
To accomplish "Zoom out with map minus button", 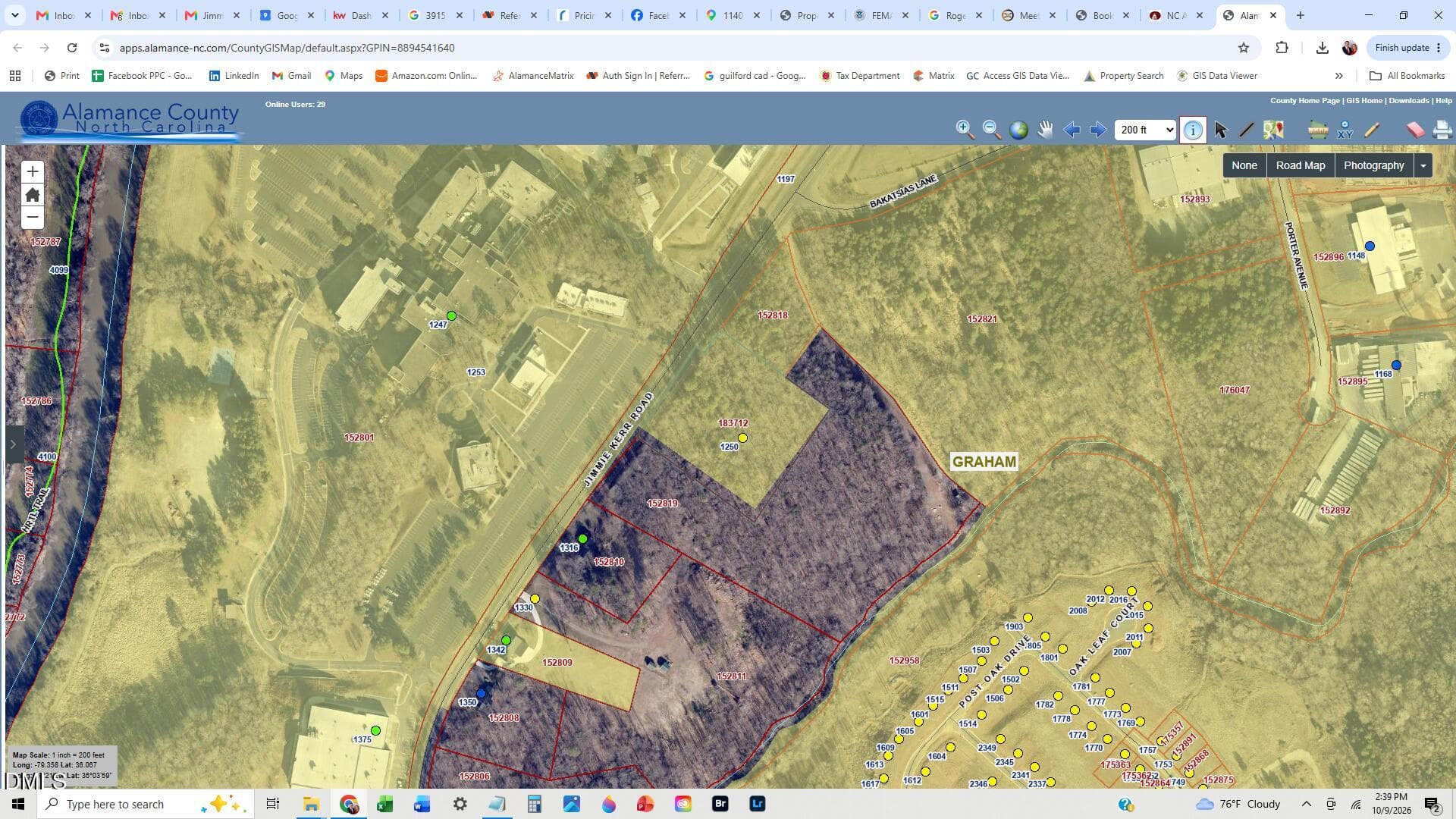I will pos(32,218).
